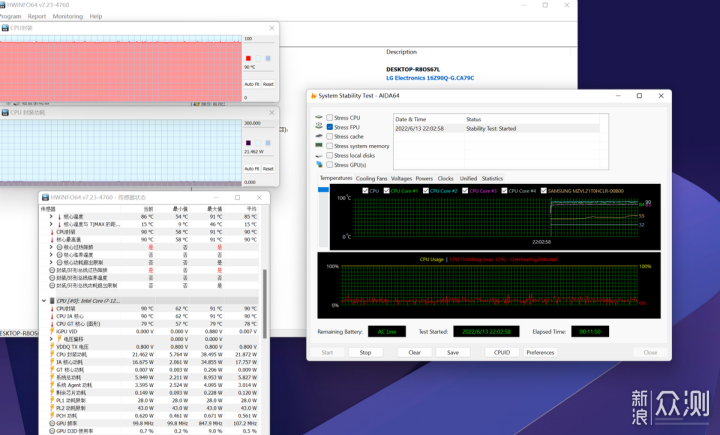The image size is (720, 435).
Task: Click the disk icon beside Stress local disks
Action: 318,155
